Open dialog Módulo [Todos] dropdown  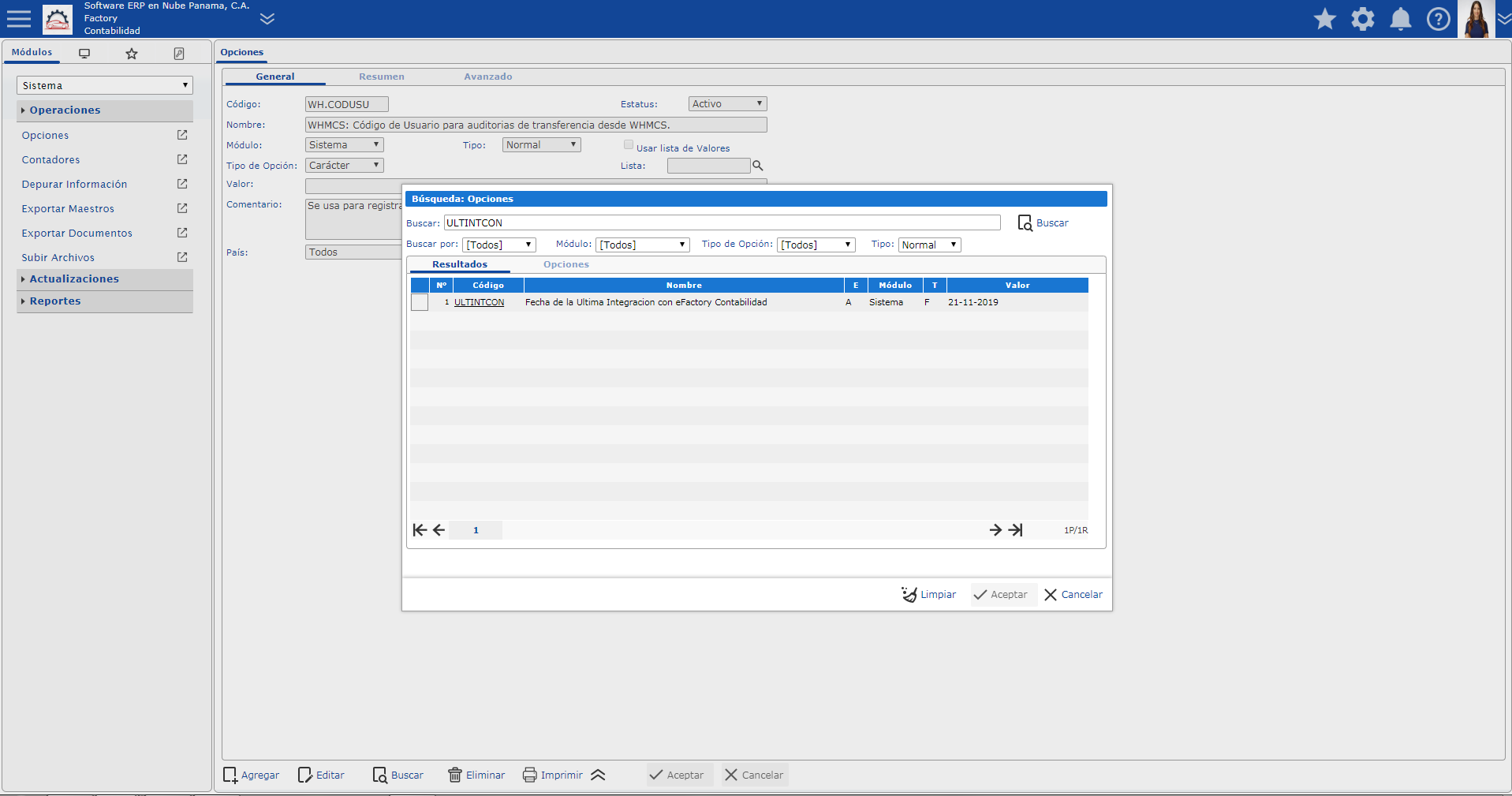point(642,245)
